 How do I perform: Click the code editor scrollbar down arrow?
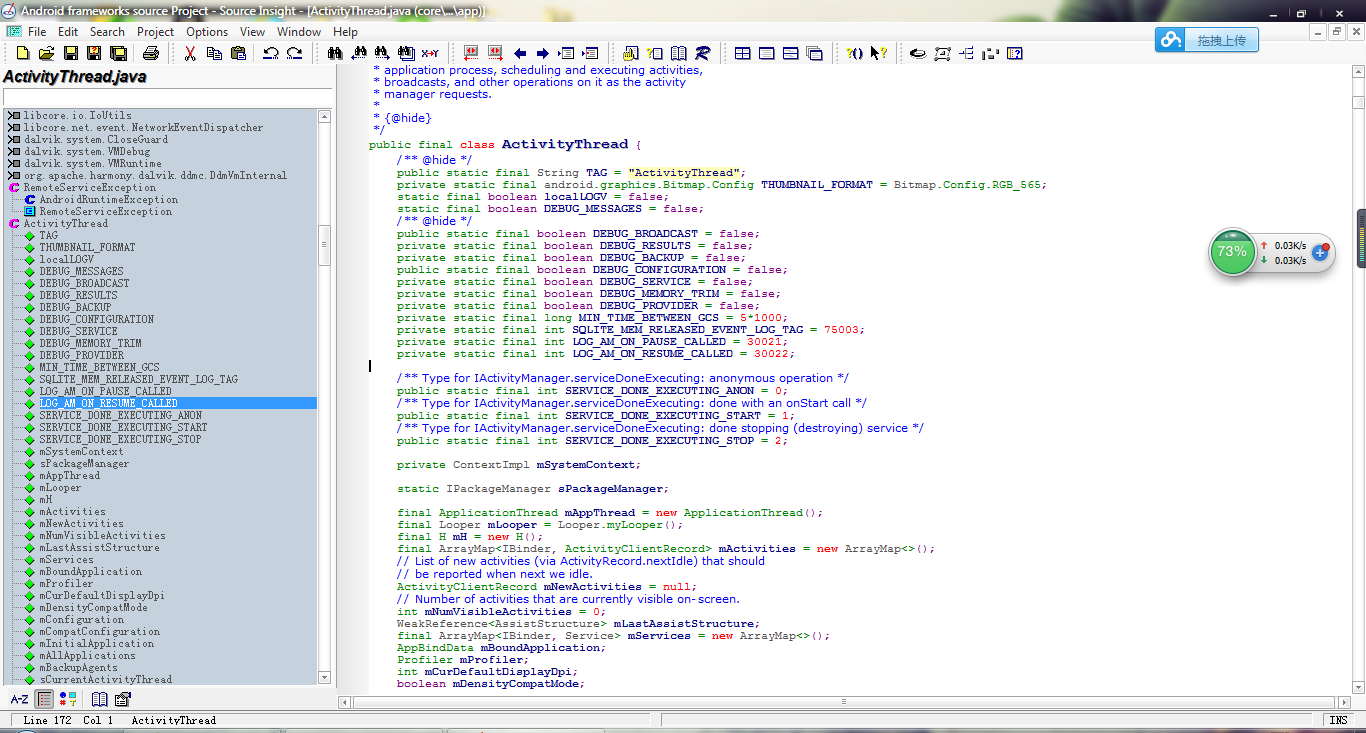[x=1358, y=687]
